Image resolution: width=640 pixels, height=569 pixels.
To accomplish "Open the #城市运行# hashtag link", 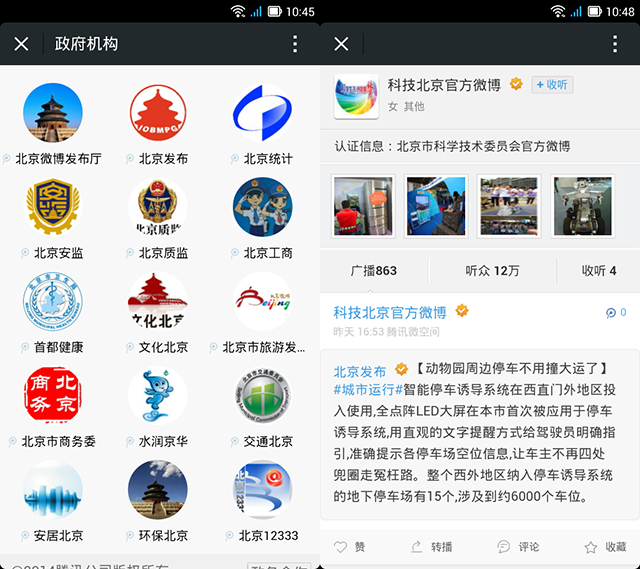I will pos(368,390).
